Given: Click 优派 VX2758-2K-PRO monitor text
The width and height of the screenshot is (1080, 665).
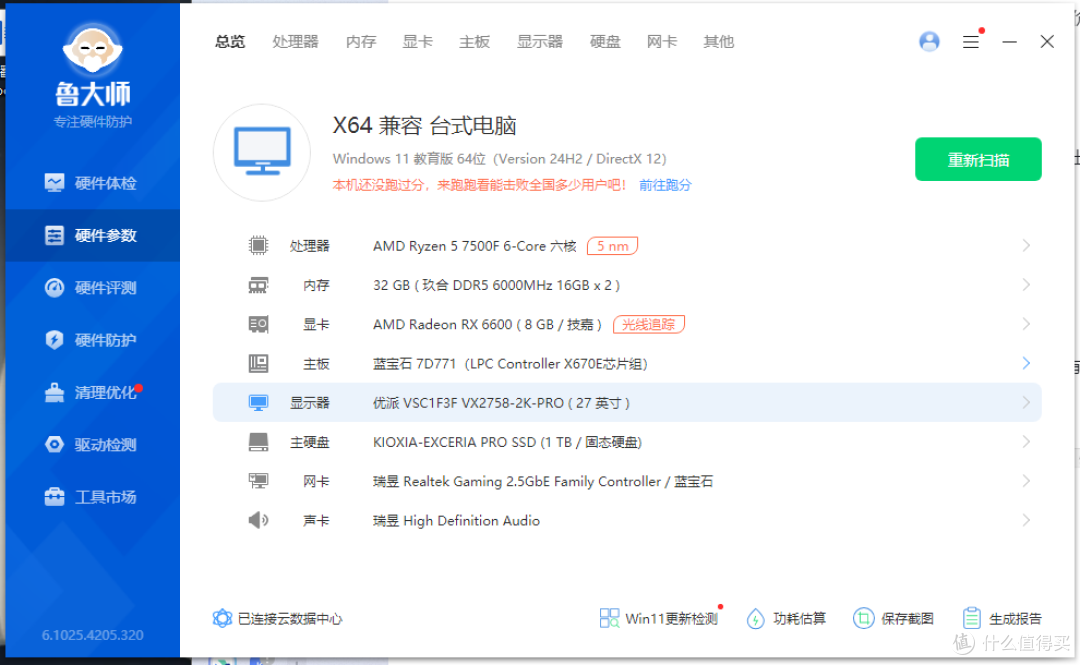Looking at the screenshot, I should pyautogui.click(x=501, y=403).
